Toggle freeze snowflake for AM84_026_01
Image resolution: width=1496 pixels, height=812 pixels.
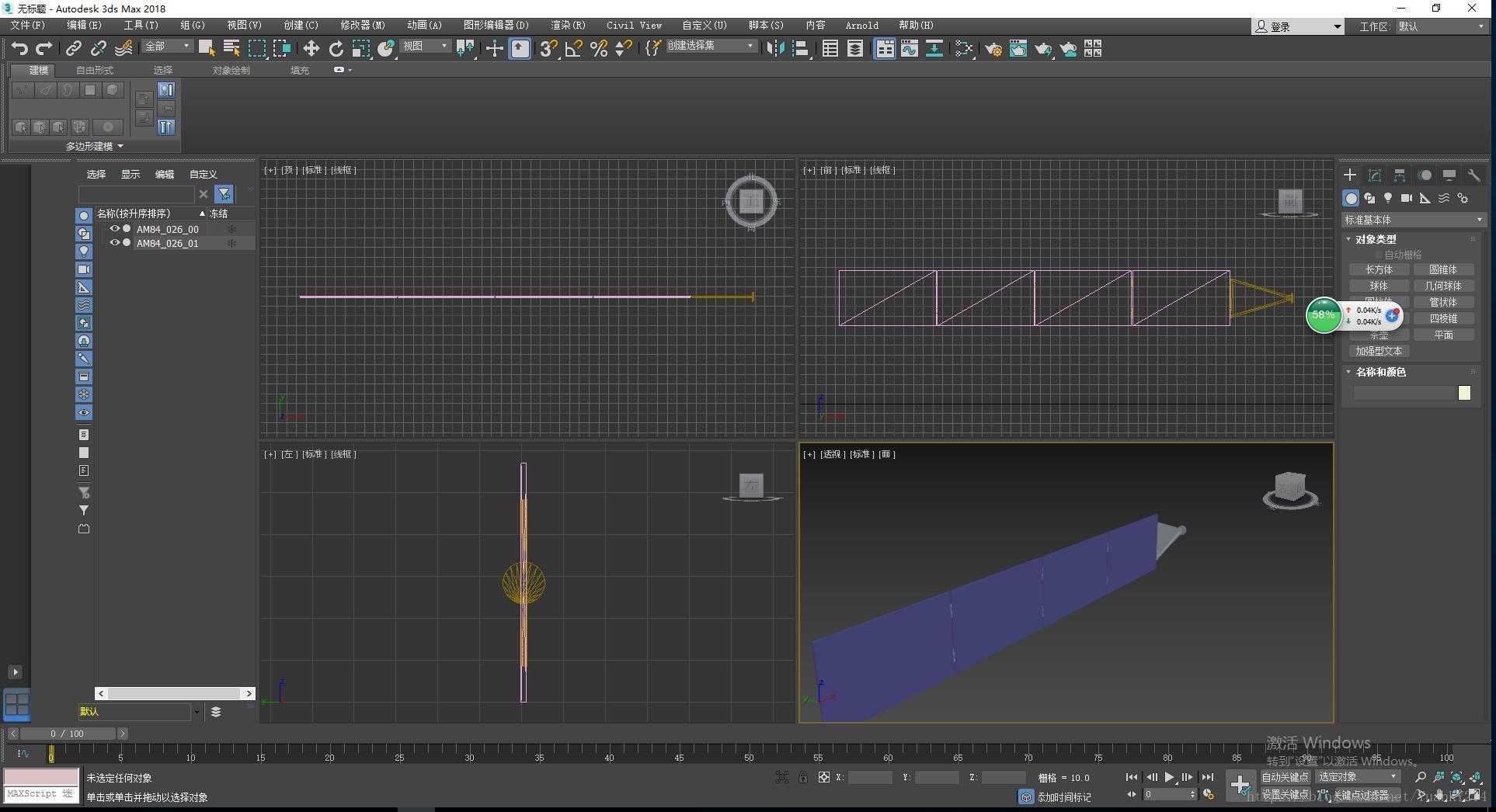(x=231, y=243)
